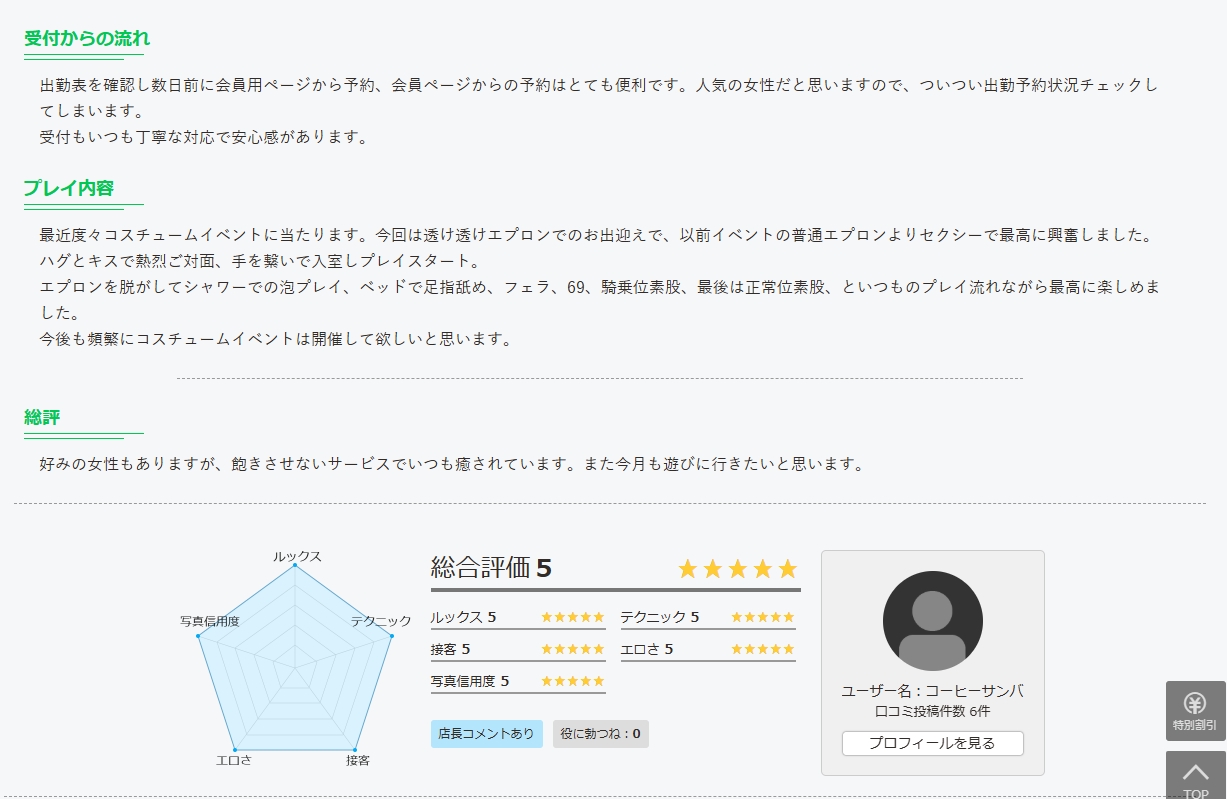Click username コーヒーサンバ
1227x799 pixels.
coord(974,691)
